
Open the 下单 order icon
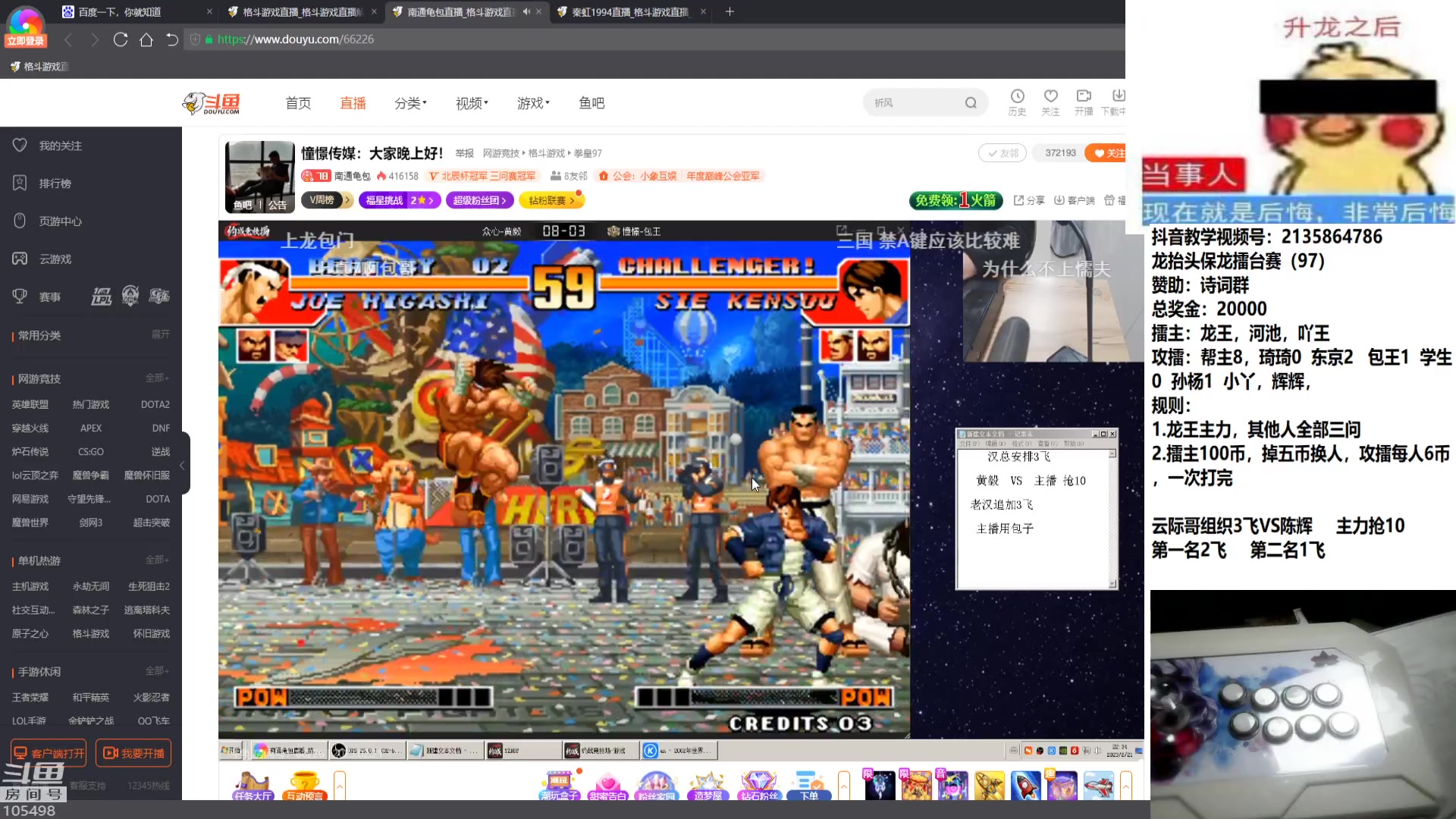(x=809, y=786)
